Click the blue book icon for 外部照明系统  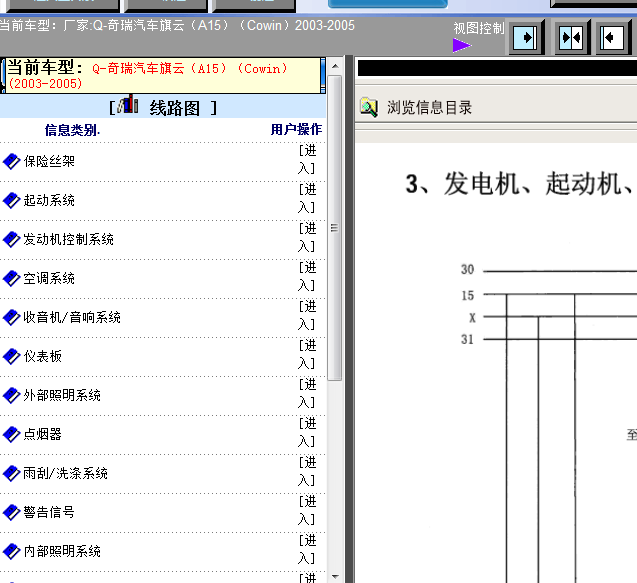click(x=11, y=395)
